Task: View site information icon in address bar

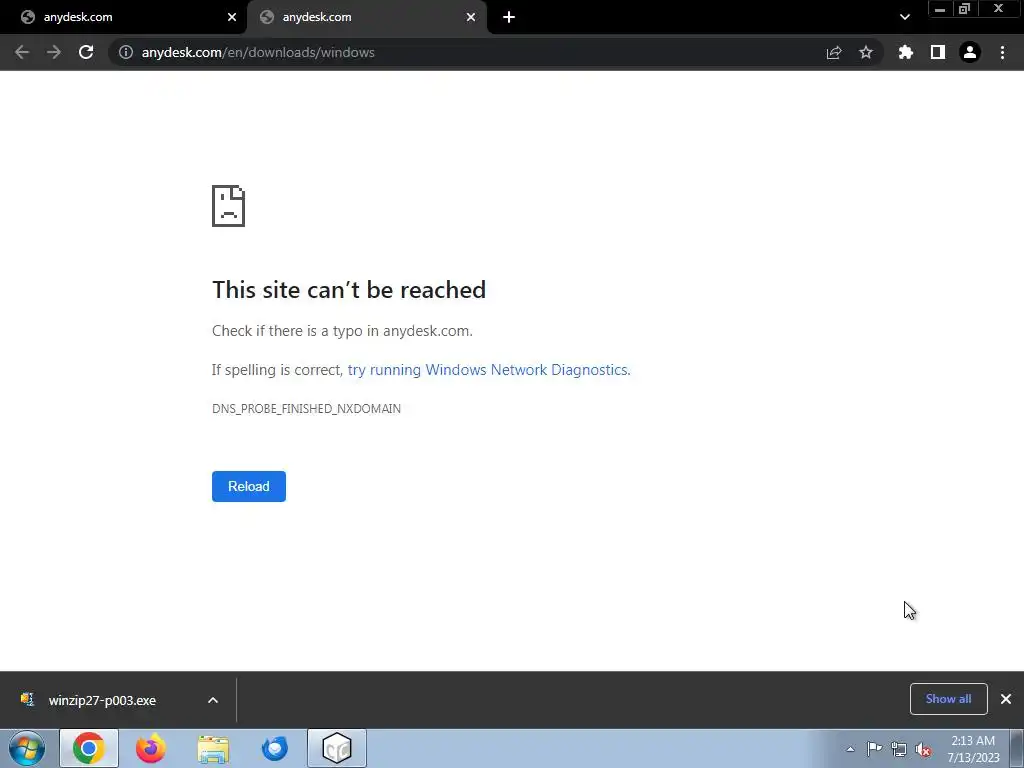Action: coord(126,52)
